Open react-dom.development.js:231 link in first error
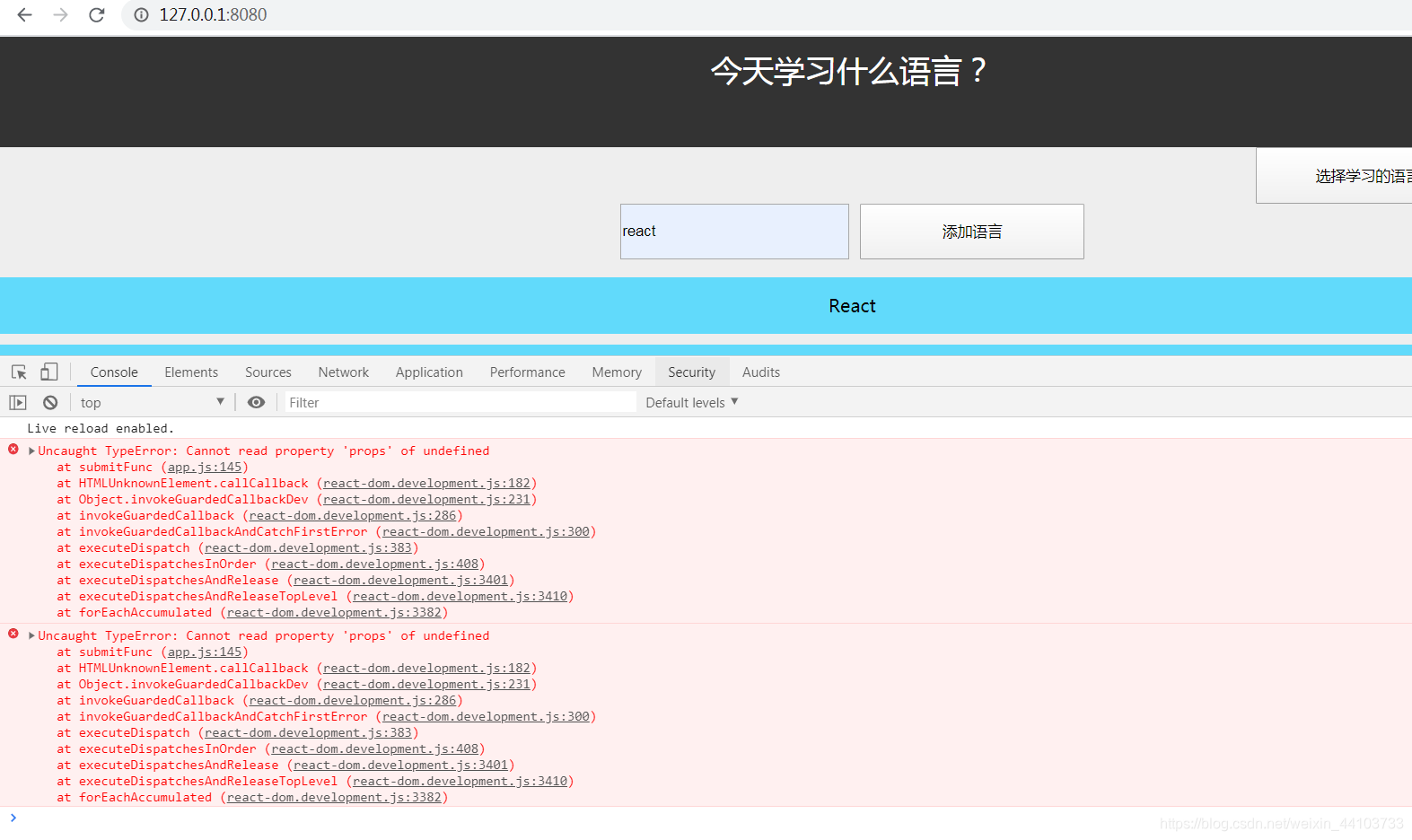 [427, 499]
